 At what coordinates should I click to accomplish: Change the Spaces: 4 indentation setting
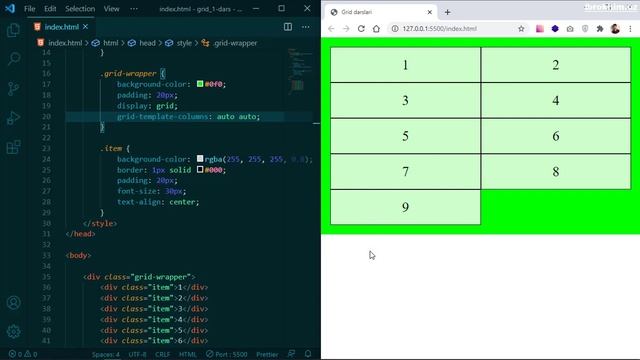pos(106,354)
